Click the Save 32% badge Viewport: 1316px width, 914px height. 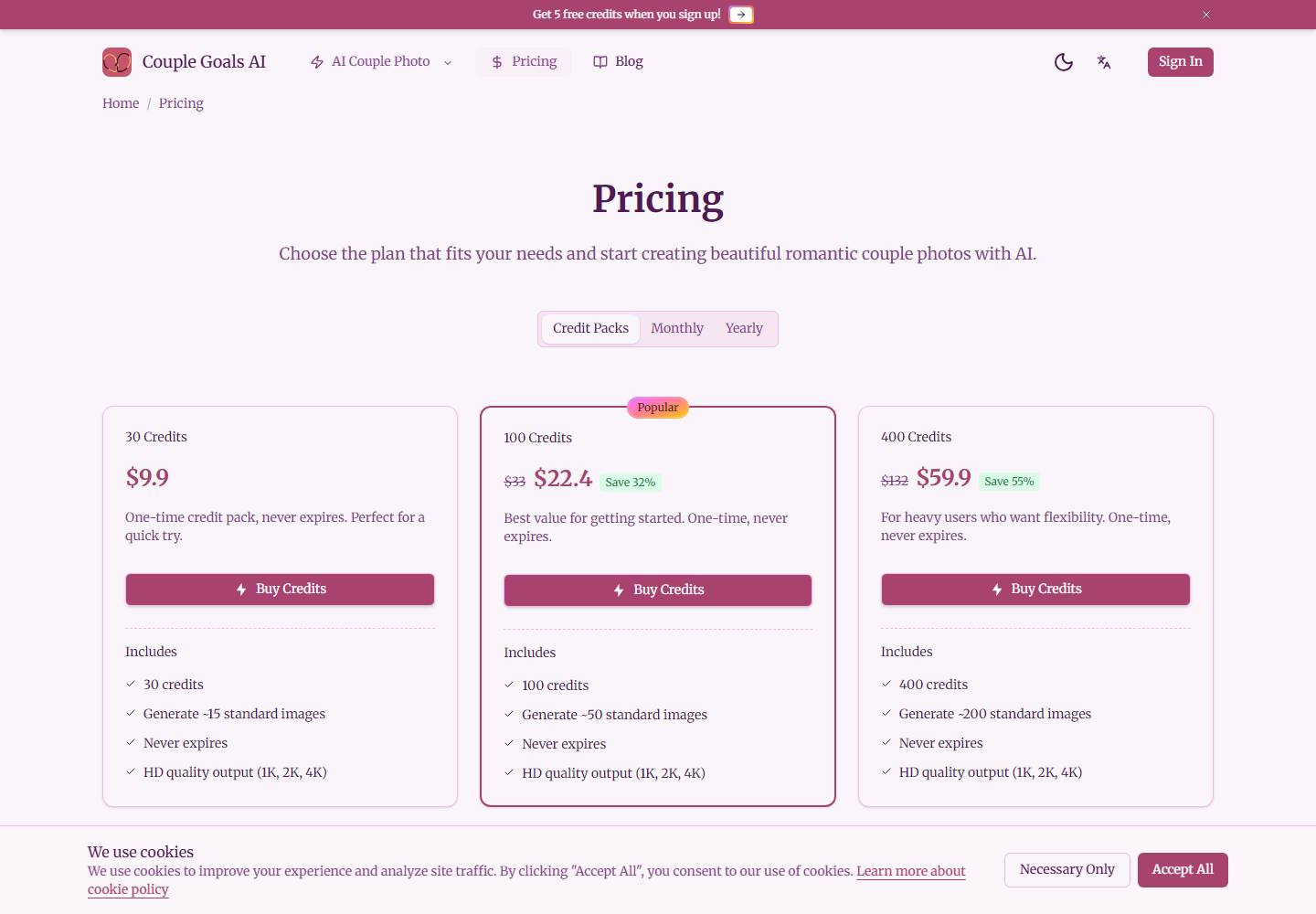631,483
